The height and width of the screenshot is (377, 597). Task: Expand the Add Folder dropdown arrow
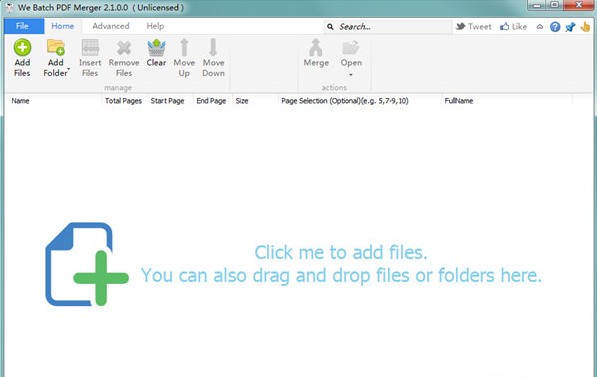(69, 70)
